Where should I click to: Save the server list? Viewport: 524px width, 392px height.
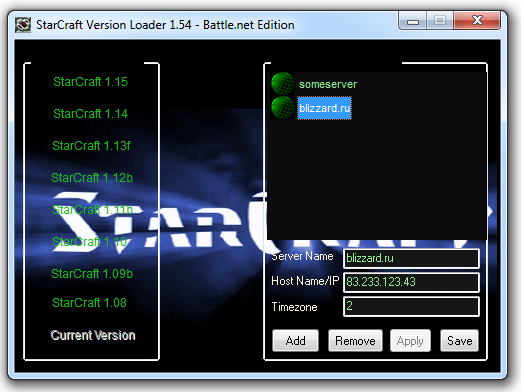[x=460, y=341]
